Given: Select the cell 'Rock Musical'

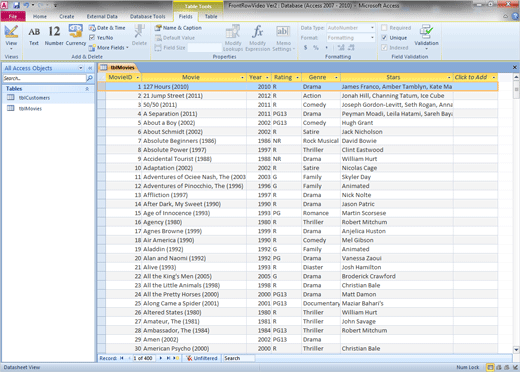Looking at the screenshot, I should [x=321, y=141].
